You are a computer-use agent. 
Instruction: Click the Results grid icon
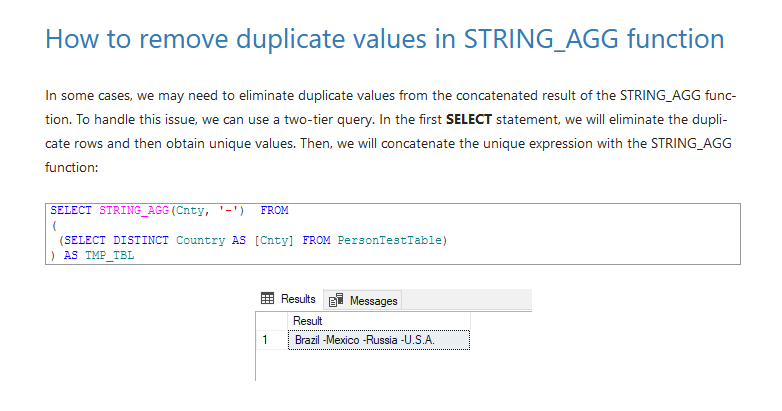267,298
